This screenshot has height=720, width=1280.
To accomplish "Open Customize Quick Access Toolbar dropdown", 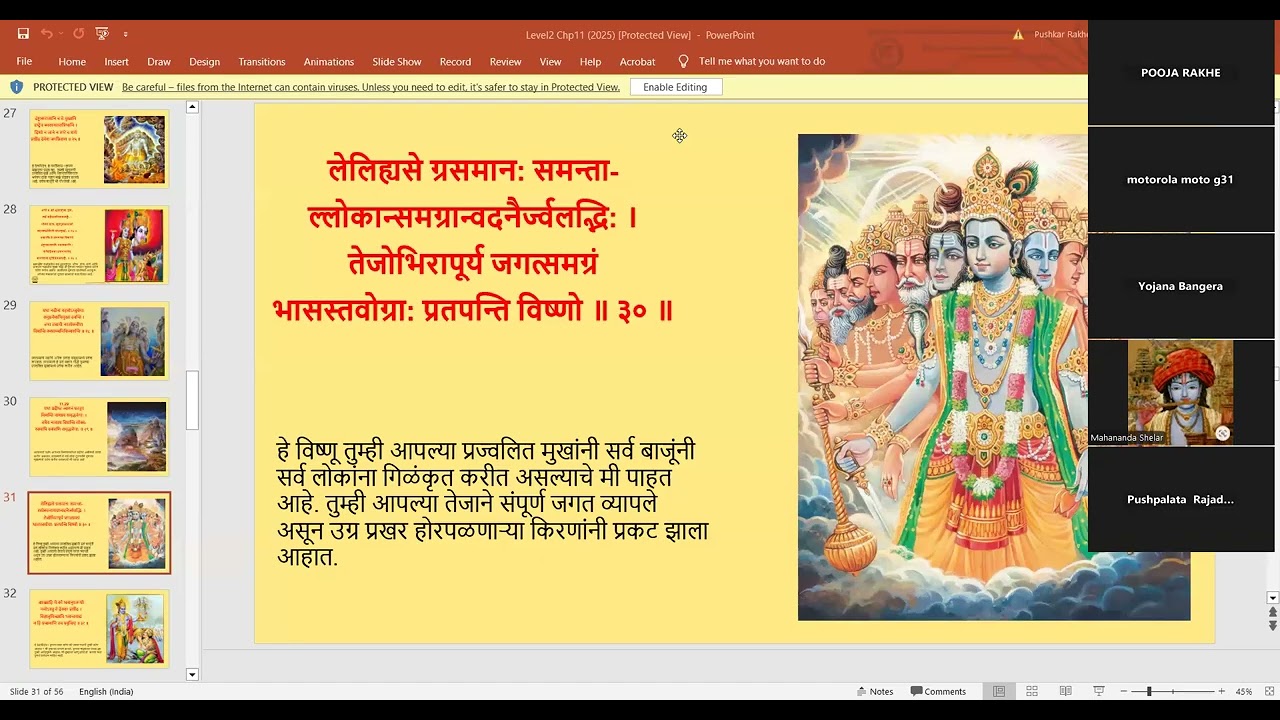I will point(125,35).
